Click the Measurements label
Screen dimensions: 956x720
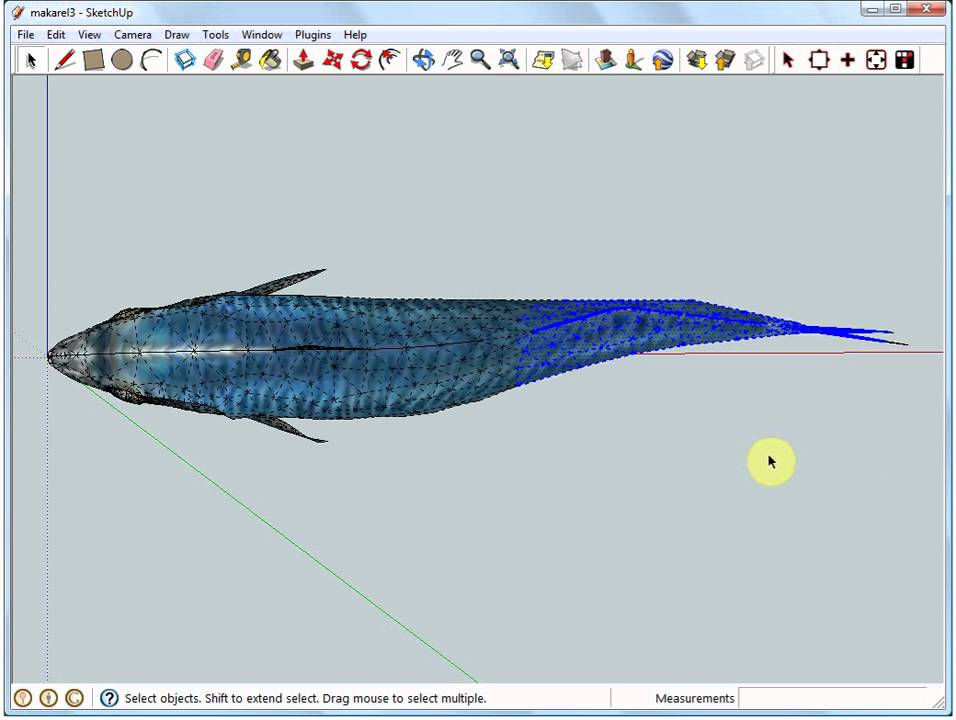[694, 698]
